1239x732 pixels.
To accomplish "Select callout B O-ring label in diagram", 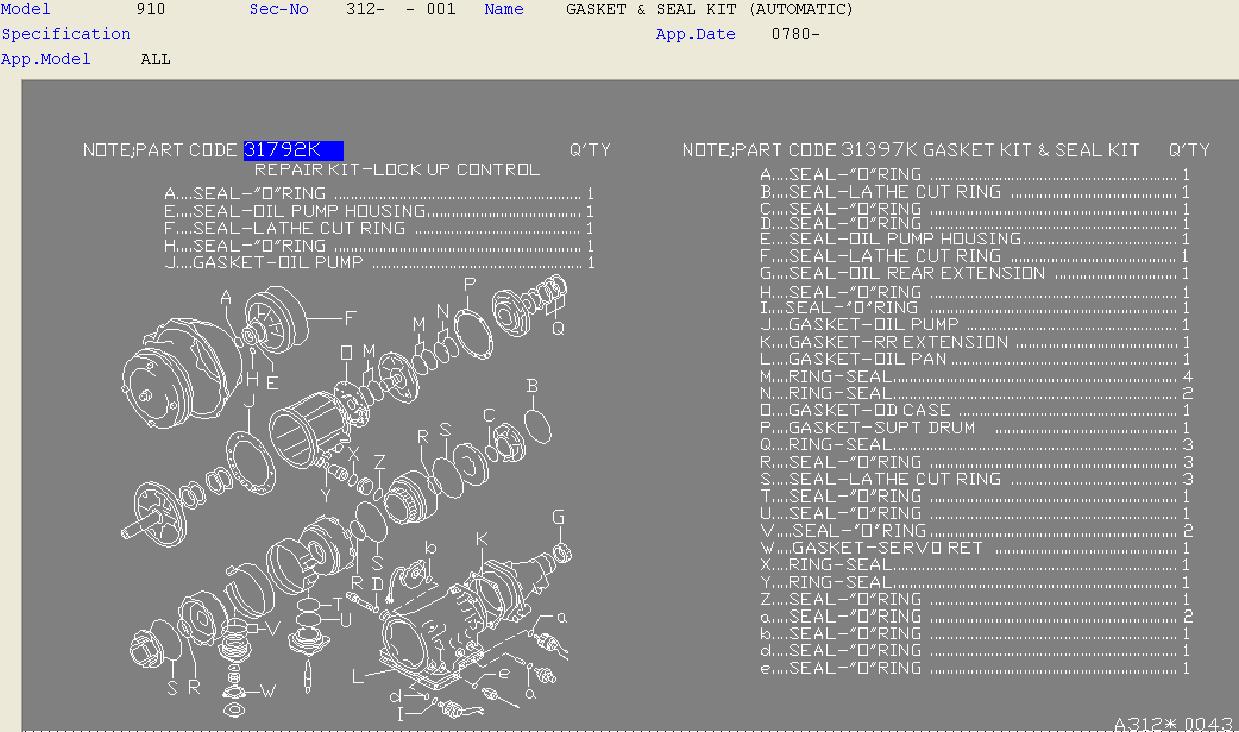I will [x=532, y=386].
